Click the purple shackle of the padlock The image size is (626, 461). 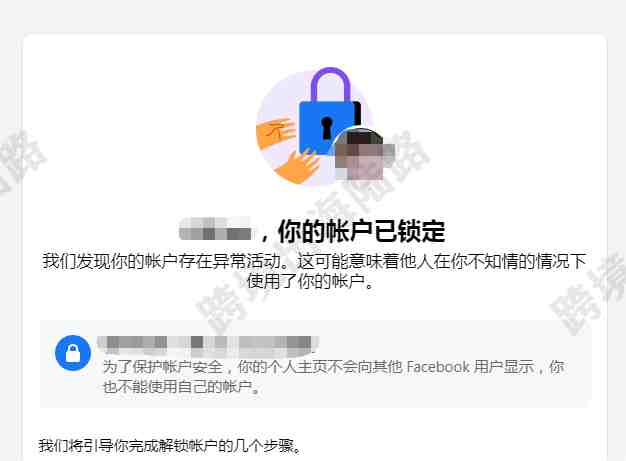(331, 84)
